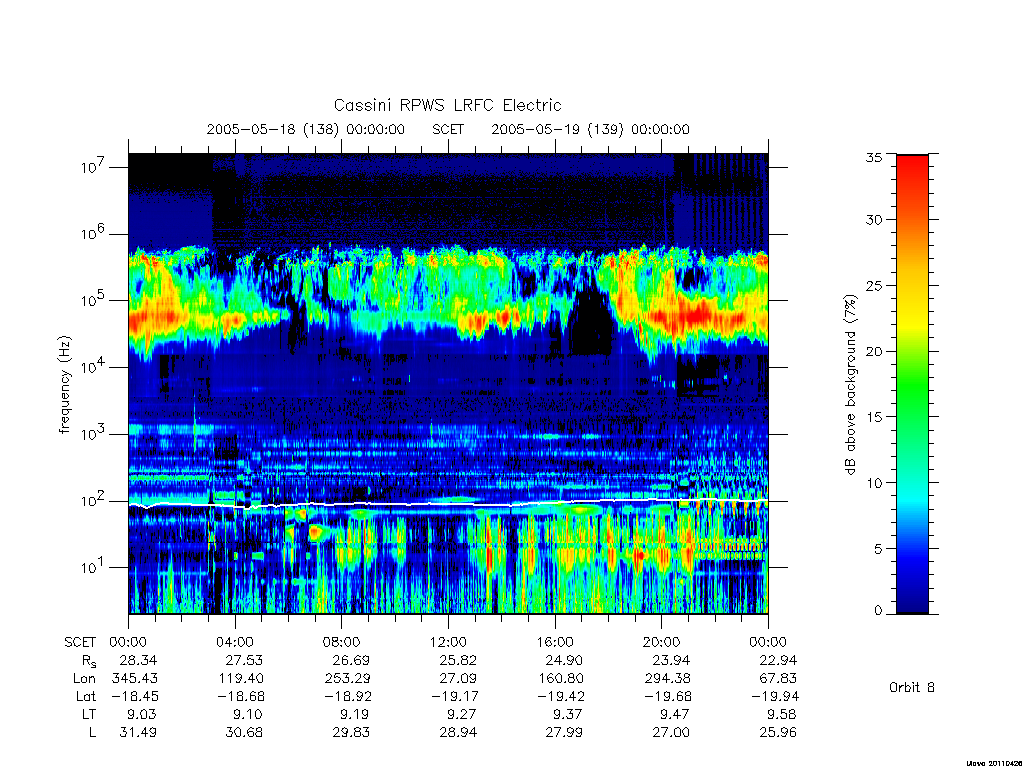The image size is (1024, 768).
Task: Click the plot title Cassini RPWS LRFC Electric
Action: (447, 105)
